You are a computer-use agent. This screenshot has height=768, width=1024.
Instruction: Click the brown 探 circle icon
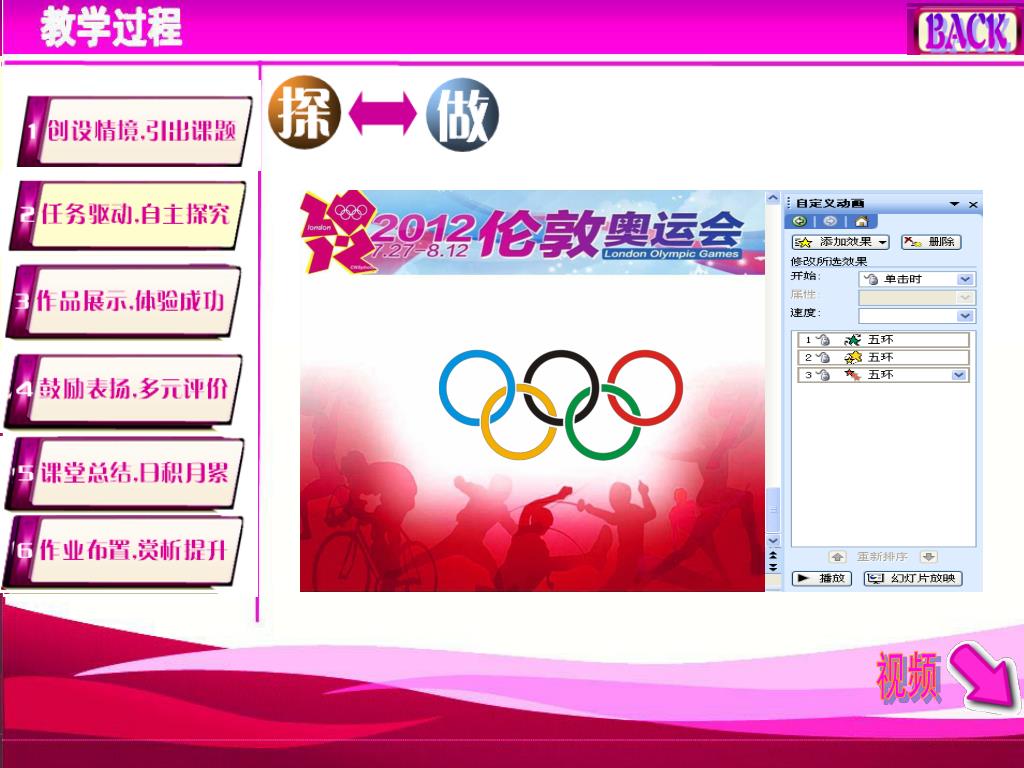(x=304, y=112)
